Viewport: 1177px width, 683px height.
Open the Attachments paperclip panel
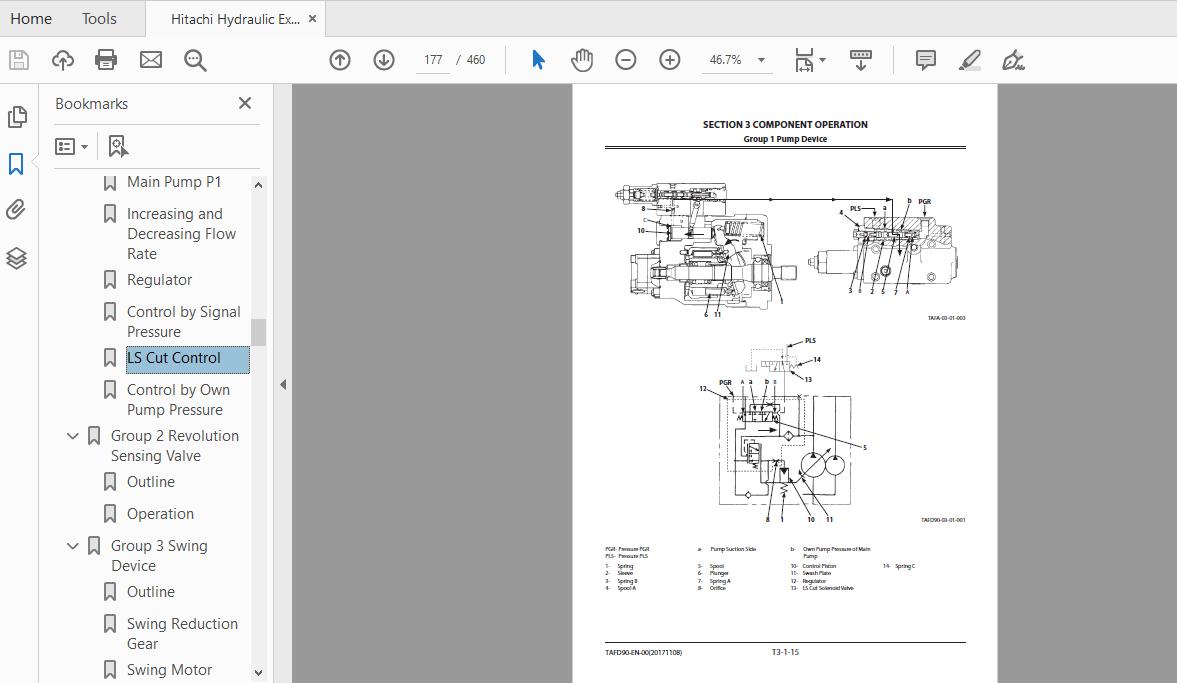17,210
